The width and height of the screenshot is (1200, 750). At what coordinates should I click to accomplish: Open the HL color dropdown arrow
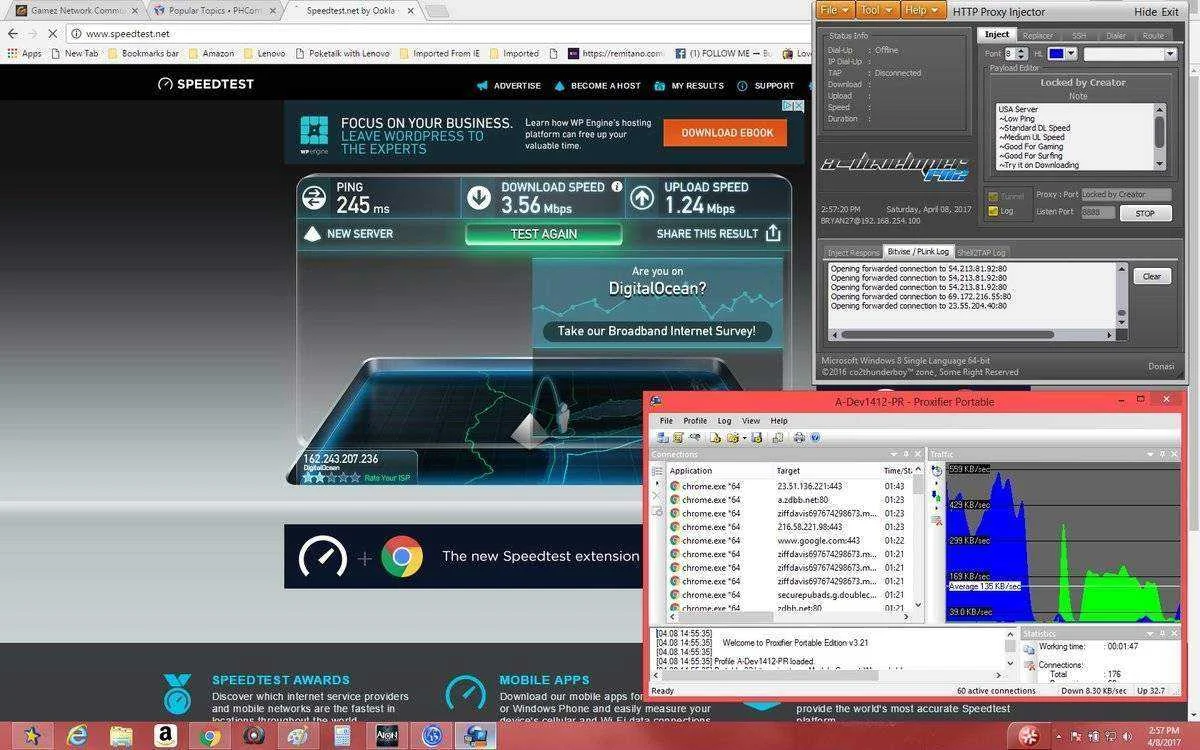click(x=1071, y=54)
